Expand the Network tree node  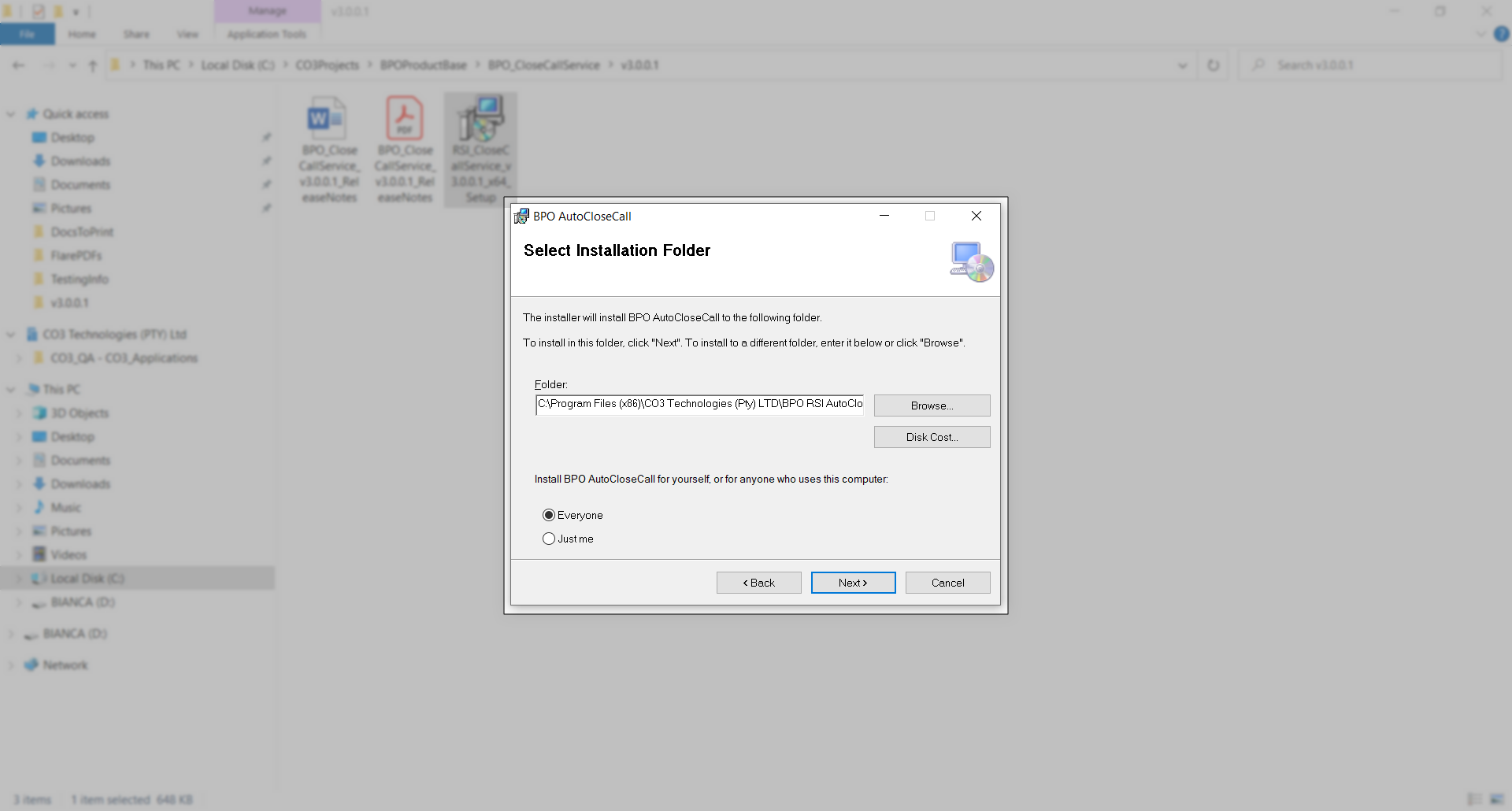pyautogui.click(x=11, y=665)
